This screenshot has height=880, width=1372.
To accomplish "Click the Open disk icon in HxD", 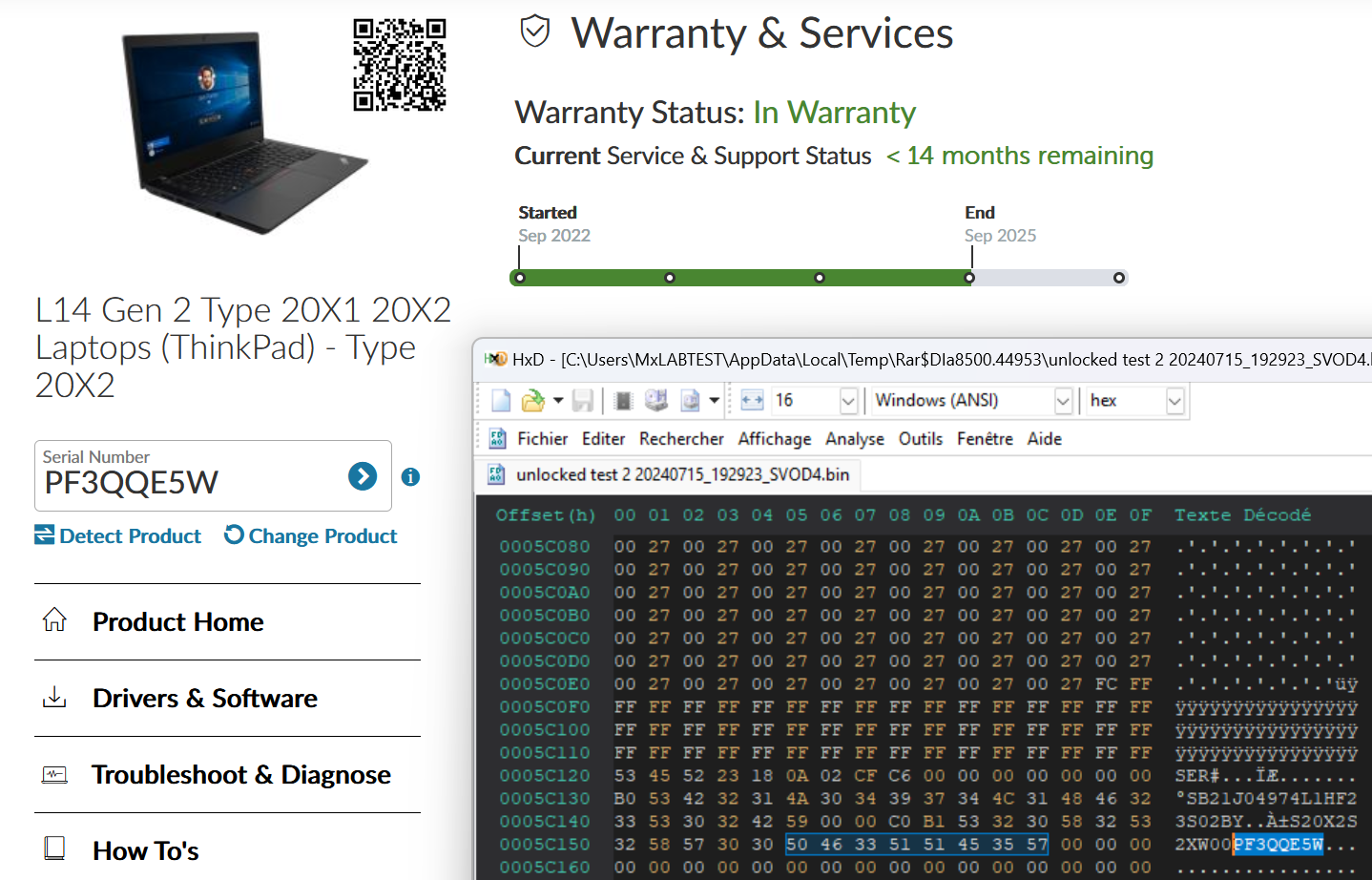I will [x=656, y=401].
